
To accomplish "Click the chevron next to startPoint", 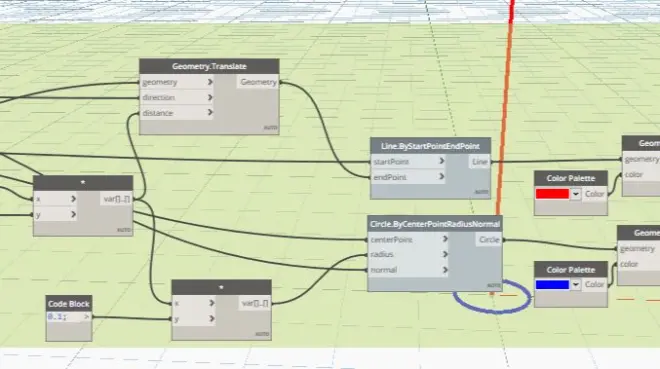I will tap(442, 161).
